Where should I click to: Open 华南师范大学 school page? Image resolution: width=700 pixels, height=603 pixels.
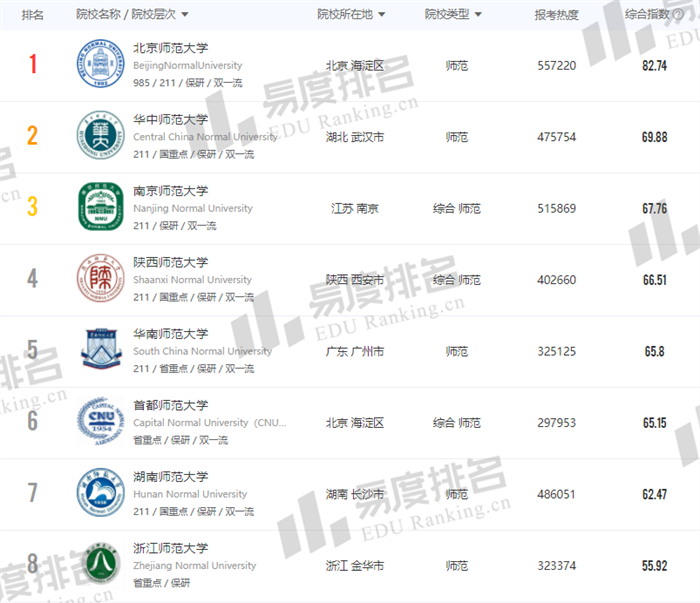click(171, 333)
